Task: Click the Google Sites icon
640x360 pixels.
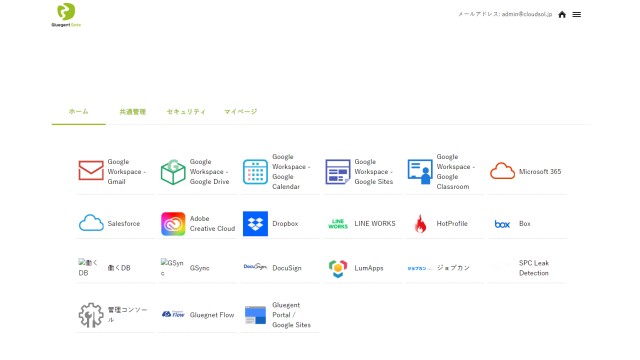Action: tap(338, 172)
